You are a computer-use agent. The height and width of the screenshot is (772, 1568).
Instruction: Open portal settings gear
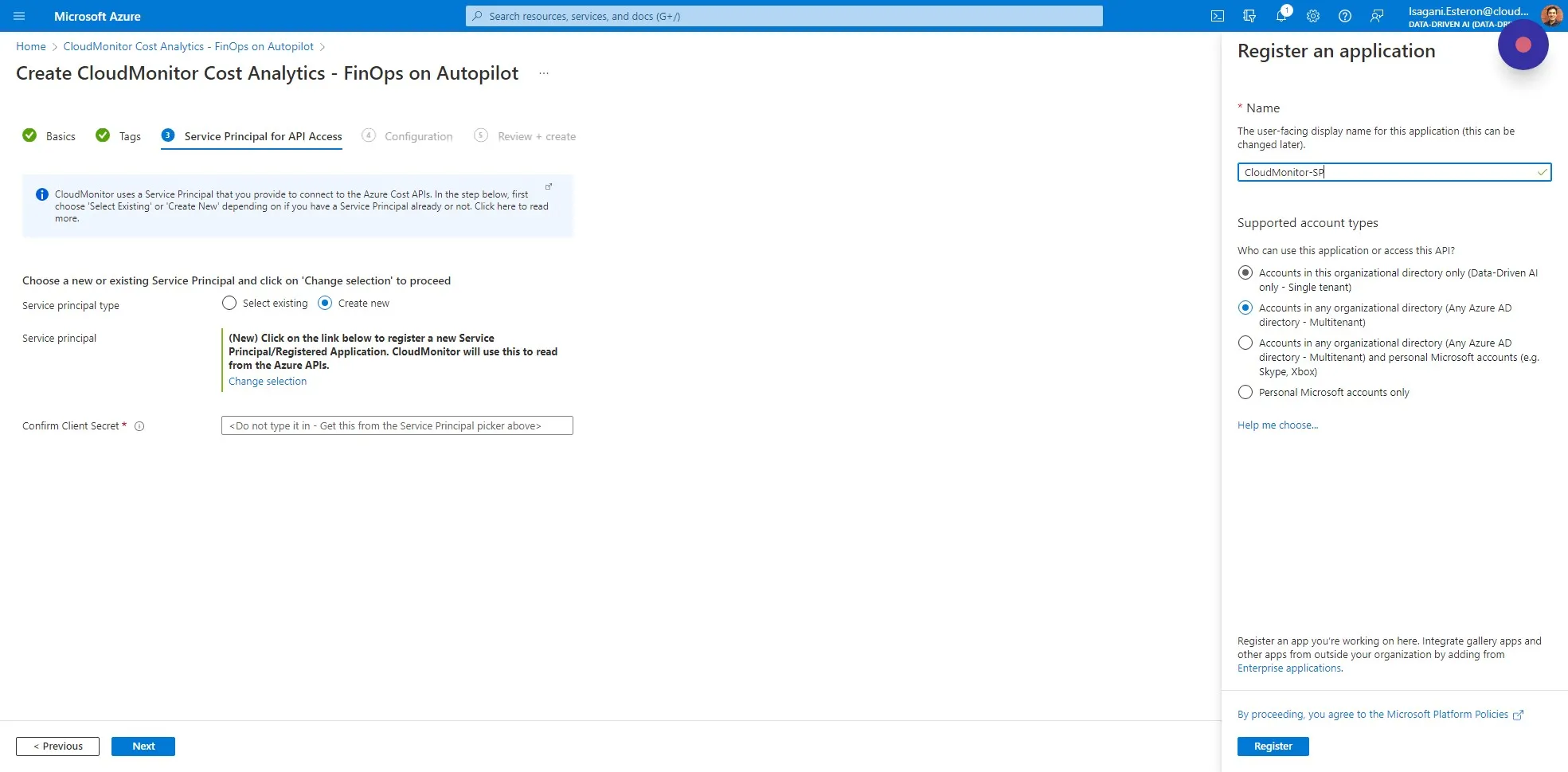point(1313,16)
